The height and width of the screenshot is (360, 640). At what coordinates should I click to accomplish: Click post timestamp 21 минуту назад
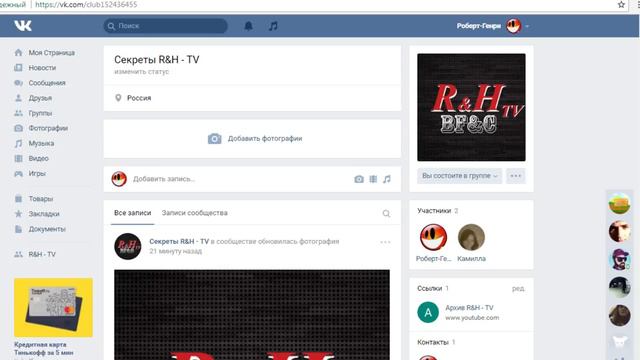coord(176,251)
